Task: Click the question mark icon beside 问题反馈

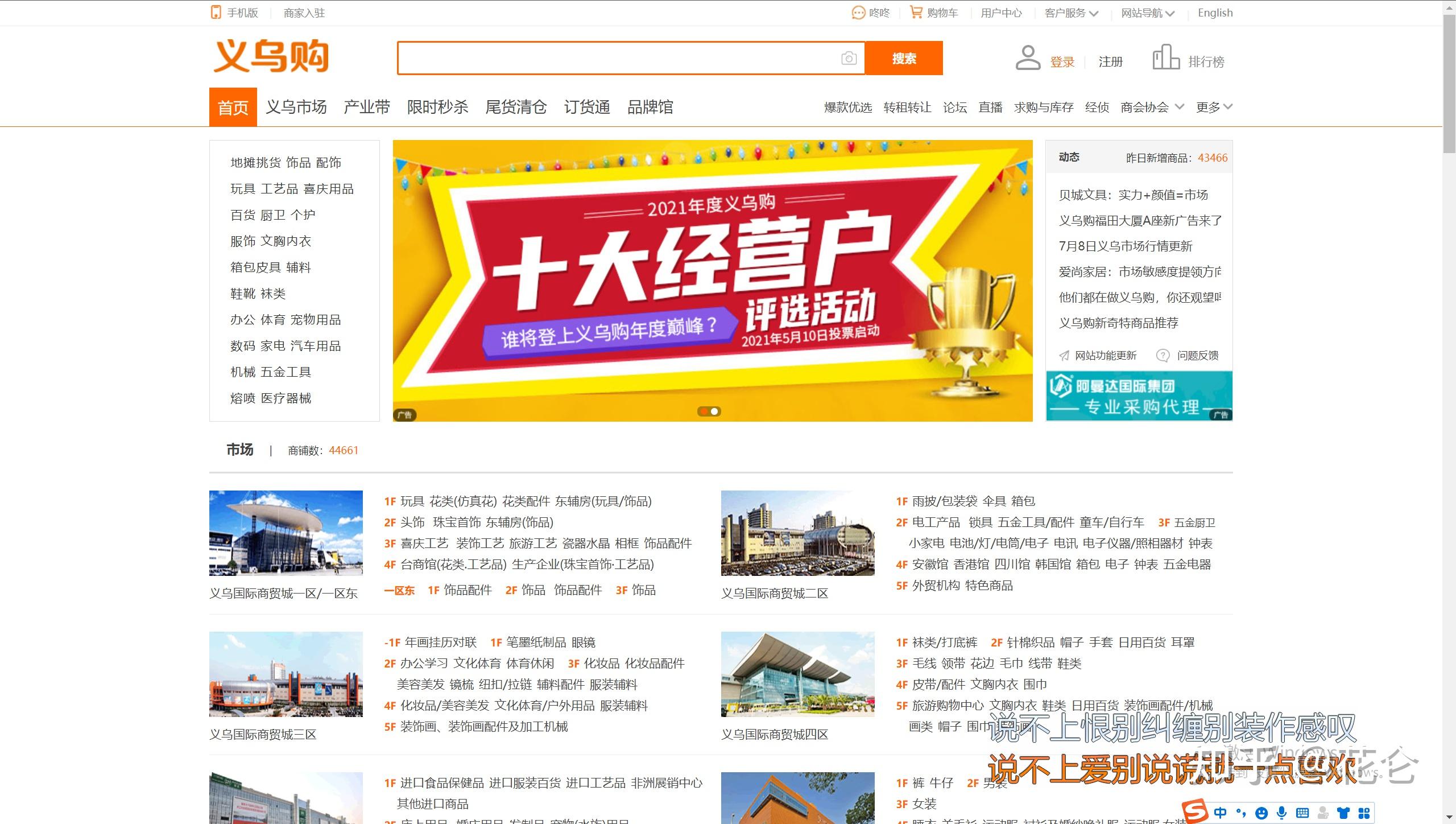Action: tap(1163, 356)
